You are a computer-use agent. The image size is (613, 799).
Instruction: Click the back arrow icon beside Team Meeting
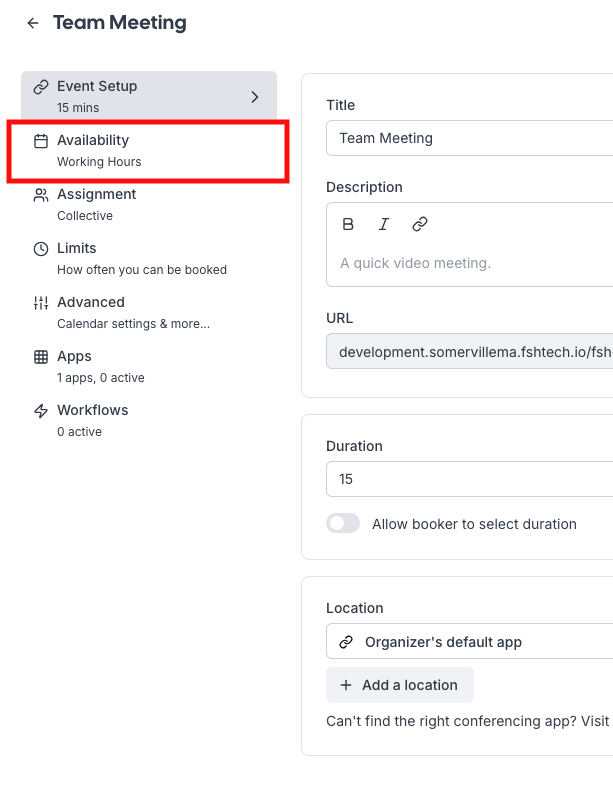(x=33, y=23)
